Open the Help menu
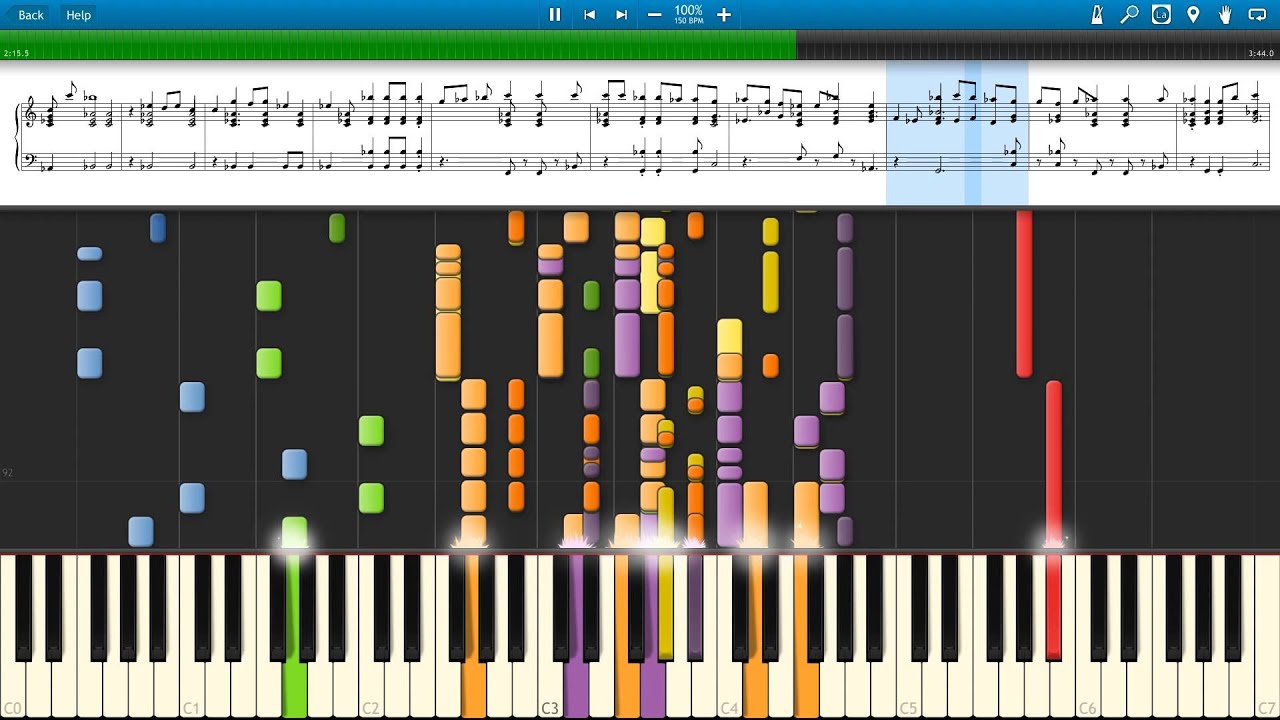1280x720 pixels. [x=78, y=15]
